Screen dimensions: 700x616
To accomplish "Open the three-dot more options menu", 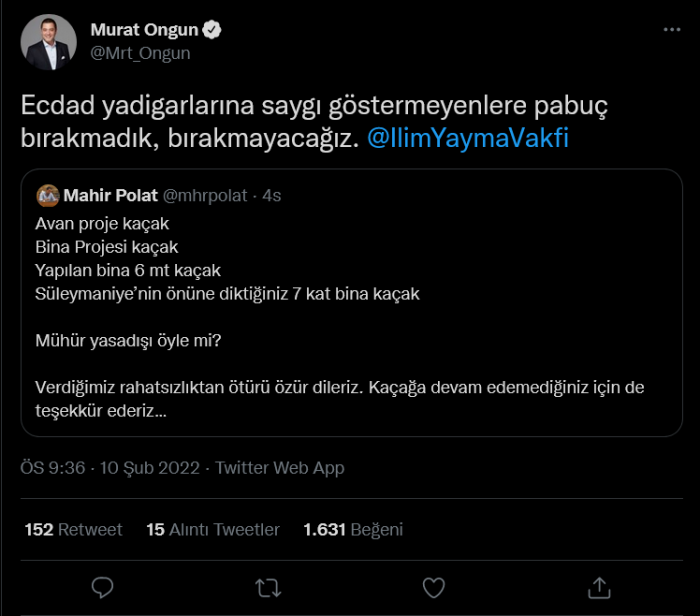I will pyautogui.click(x=672, y=31).
